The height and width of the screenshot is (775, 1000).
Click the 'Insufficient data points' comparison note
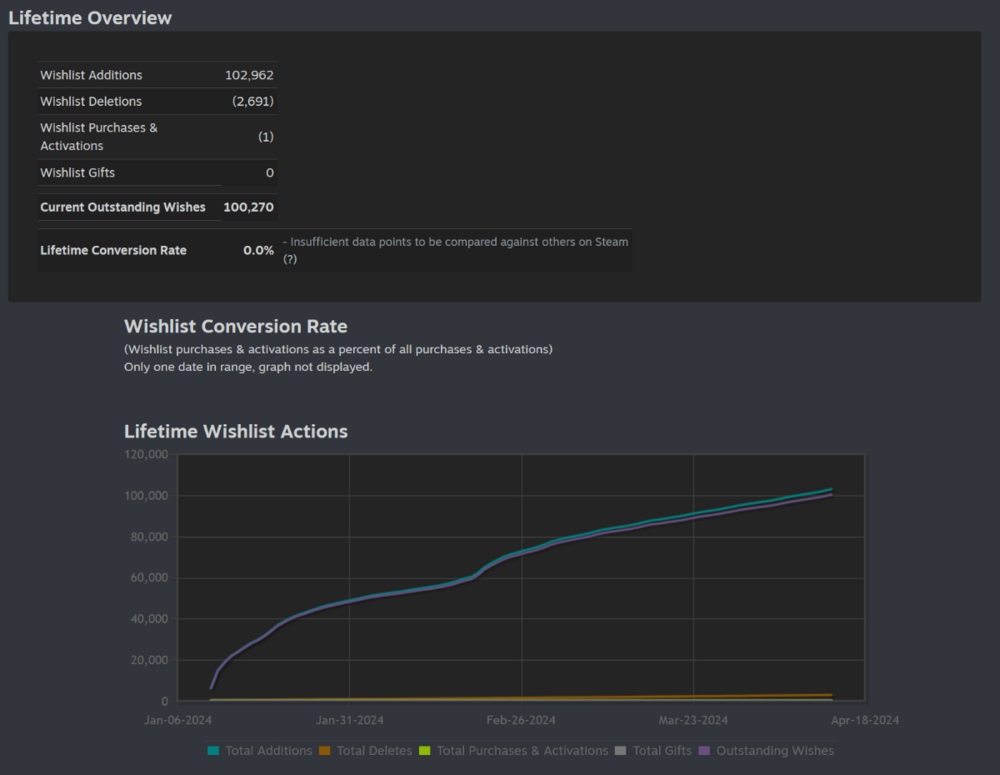click(456, 251)
